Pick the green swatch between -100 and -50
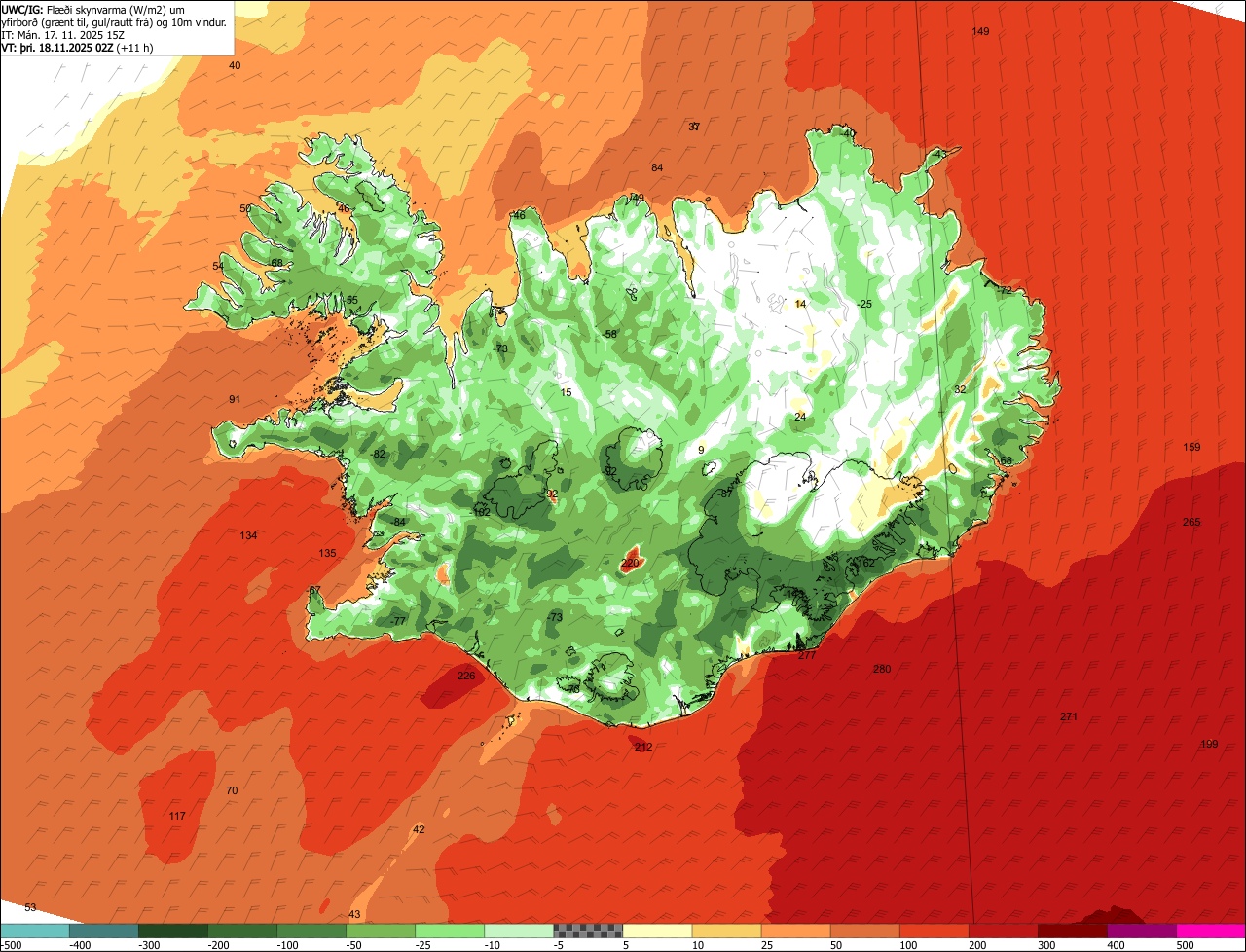This screenshot has height=952, width=1246. 312,931
